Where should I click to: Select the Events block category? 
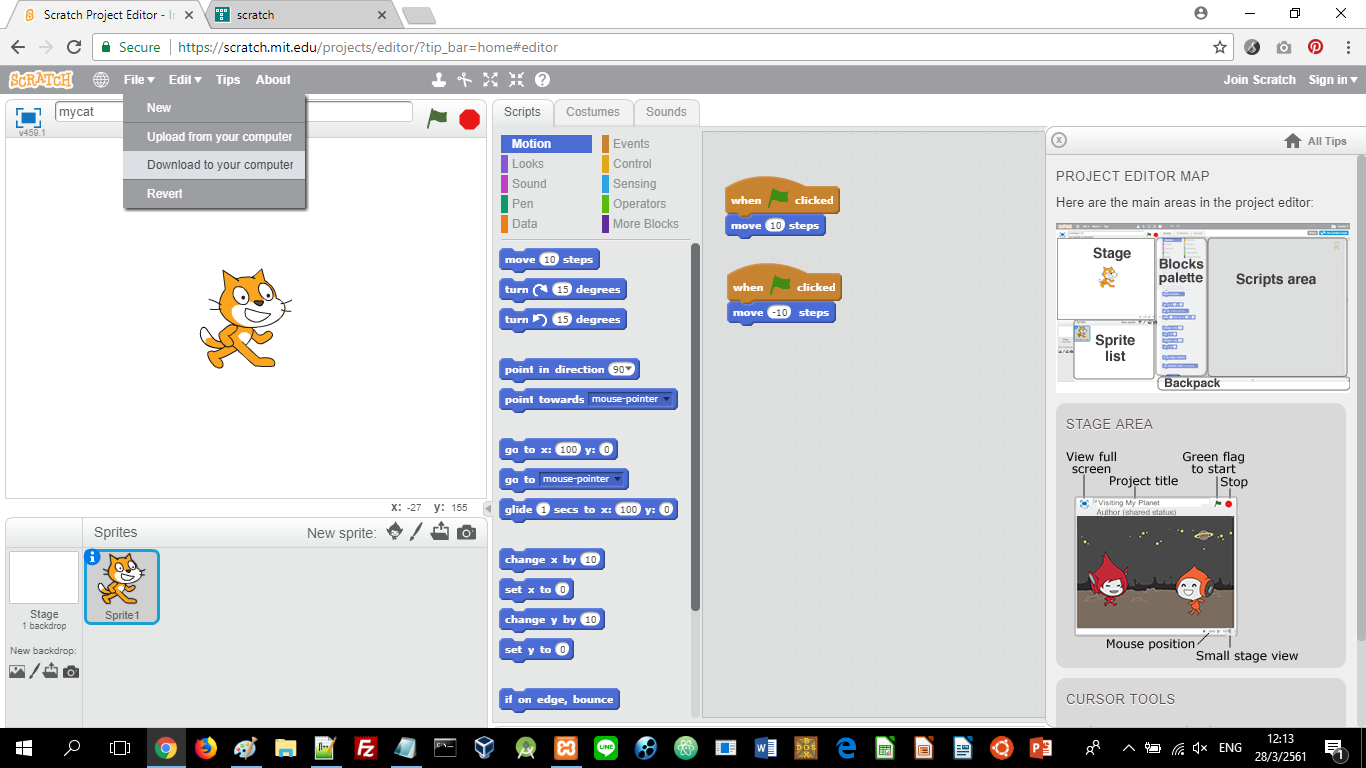tap(646, 144)
